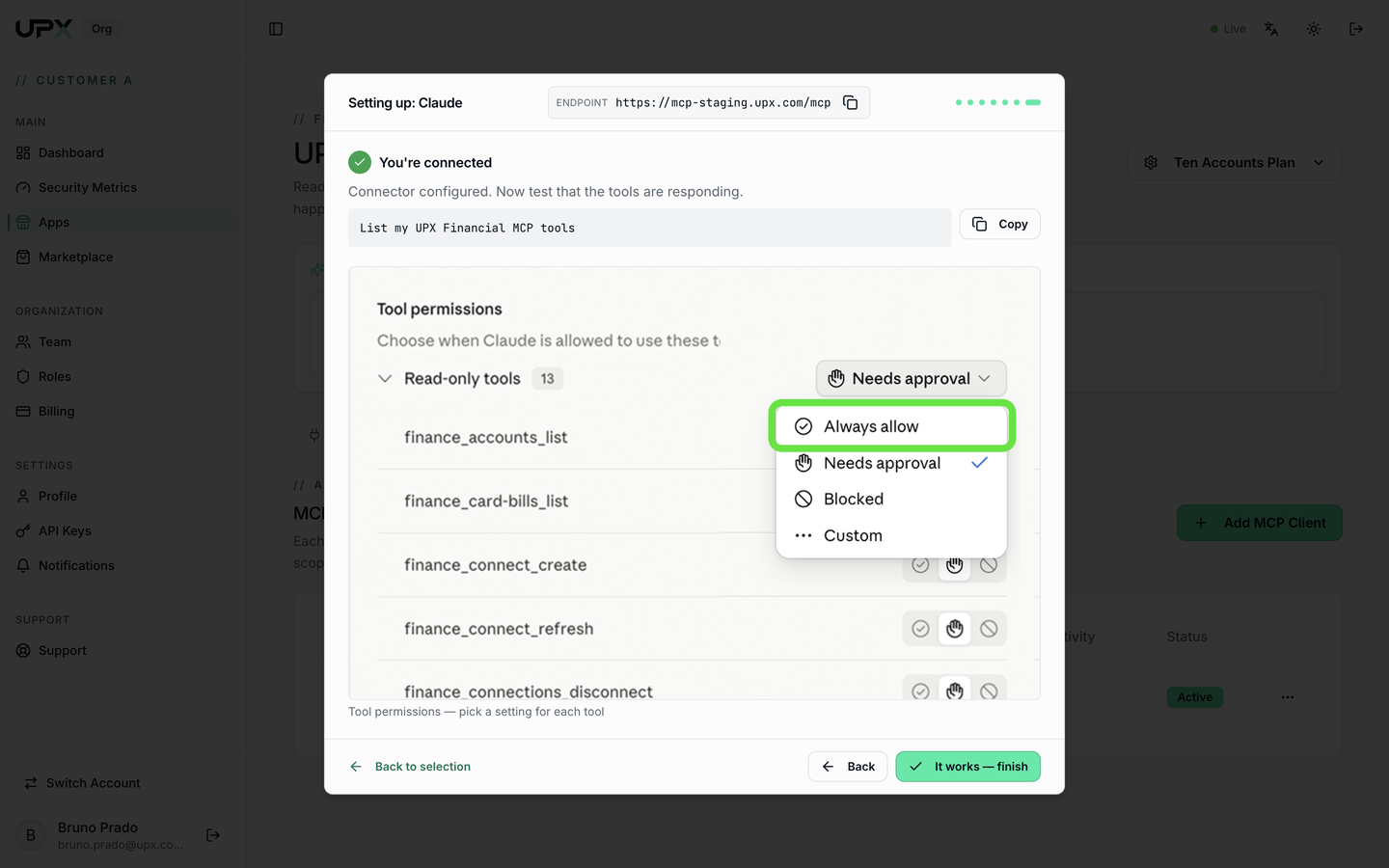Block the finance_connect_create tool
Image resolution: width=1389 pixels, height=868 pixels.
[x=989, y=567]
